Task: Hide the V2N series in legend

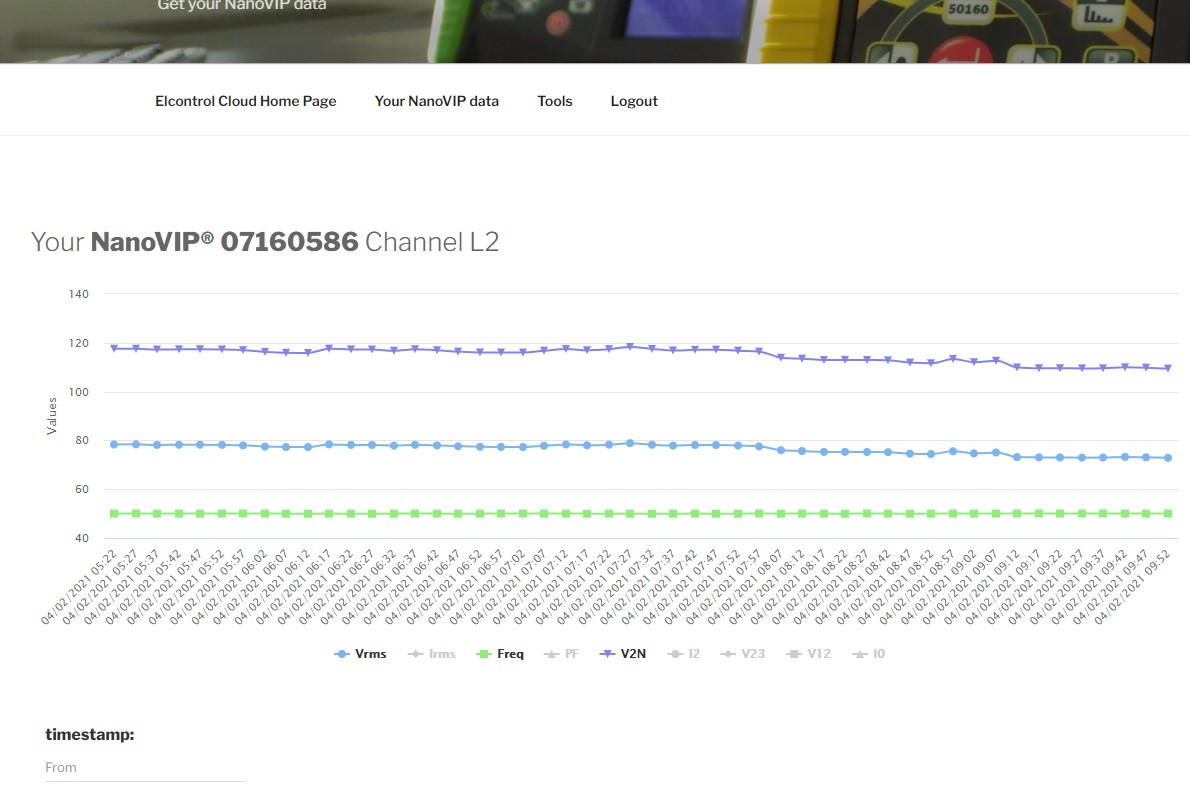Action: [622, 654]
